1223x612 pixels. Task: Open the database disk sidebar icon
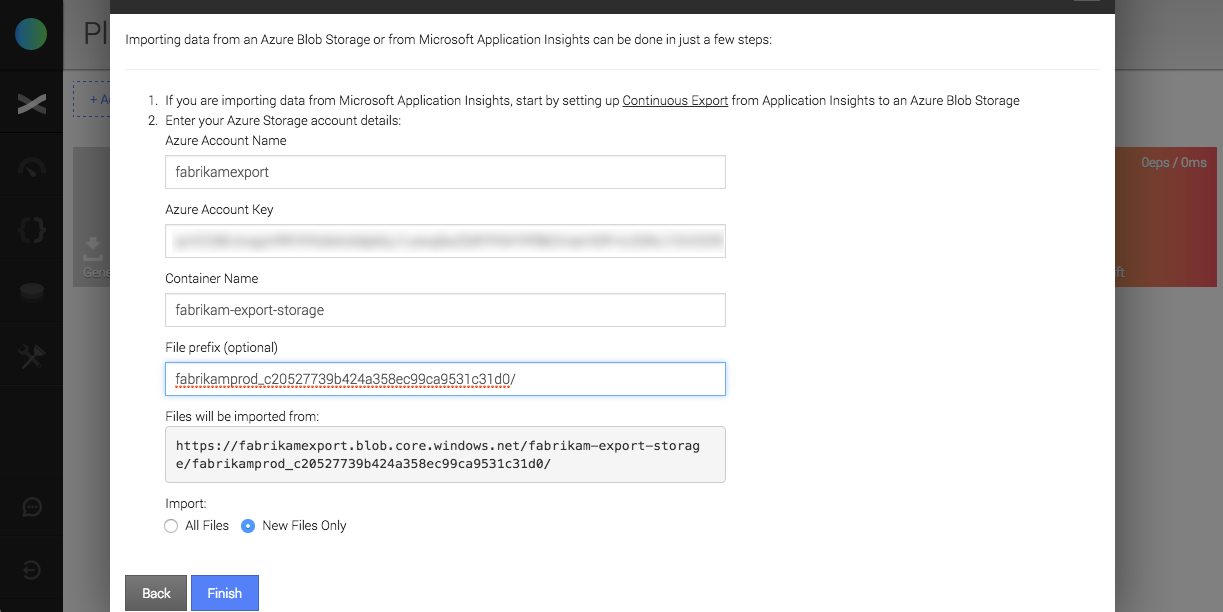pos(31,292)
